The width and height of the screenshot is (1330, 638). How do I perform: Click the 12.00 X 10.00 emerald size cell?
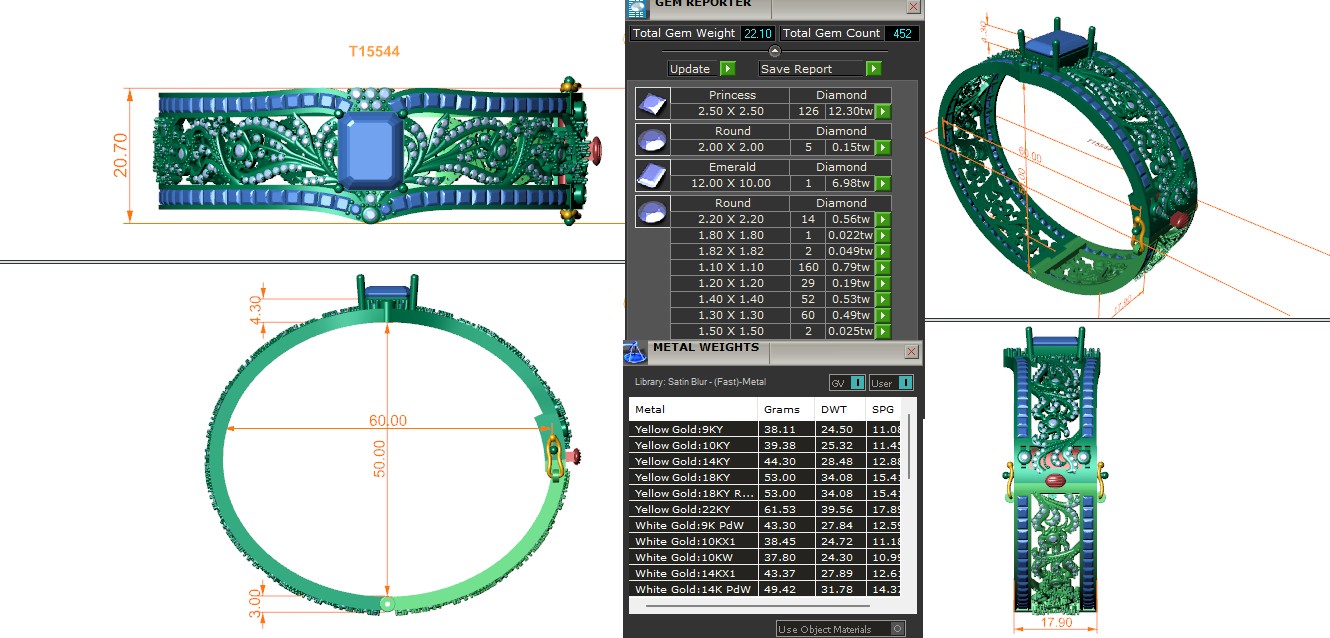(x=730, y=183)
